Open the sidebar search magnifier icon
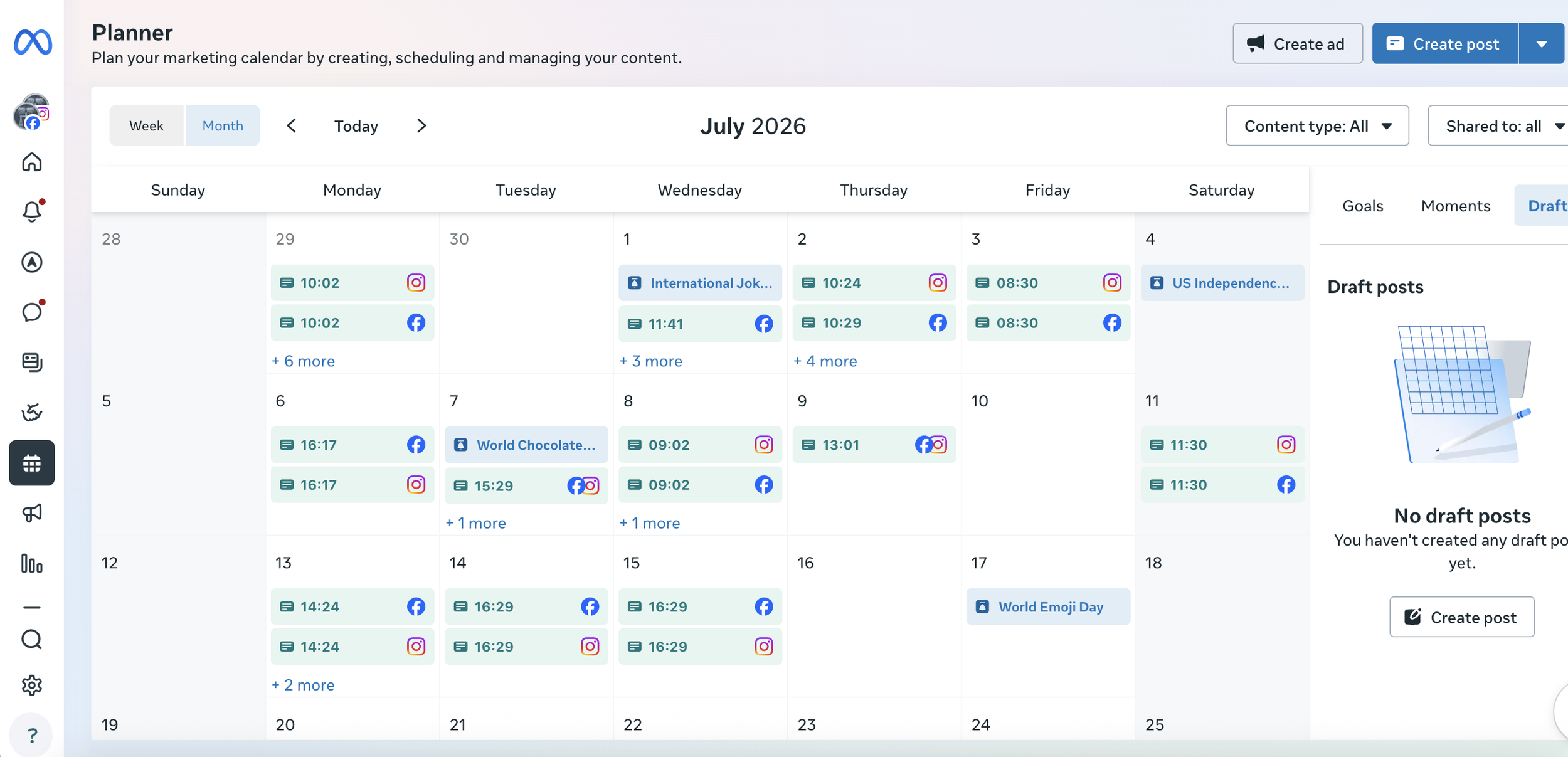 (x=32, y=640)
